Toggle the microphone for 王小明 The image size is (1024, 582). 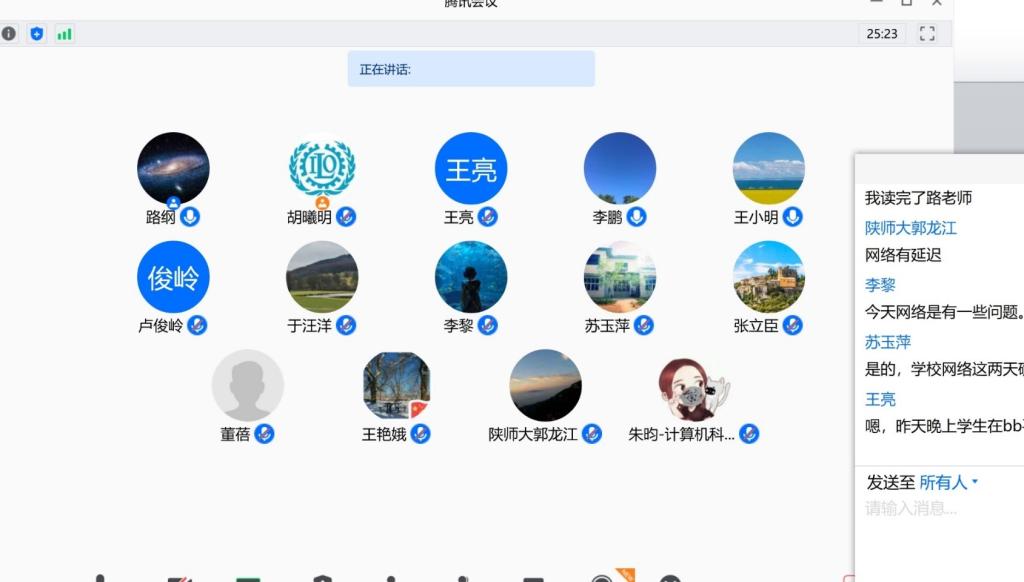click(793, 217)
